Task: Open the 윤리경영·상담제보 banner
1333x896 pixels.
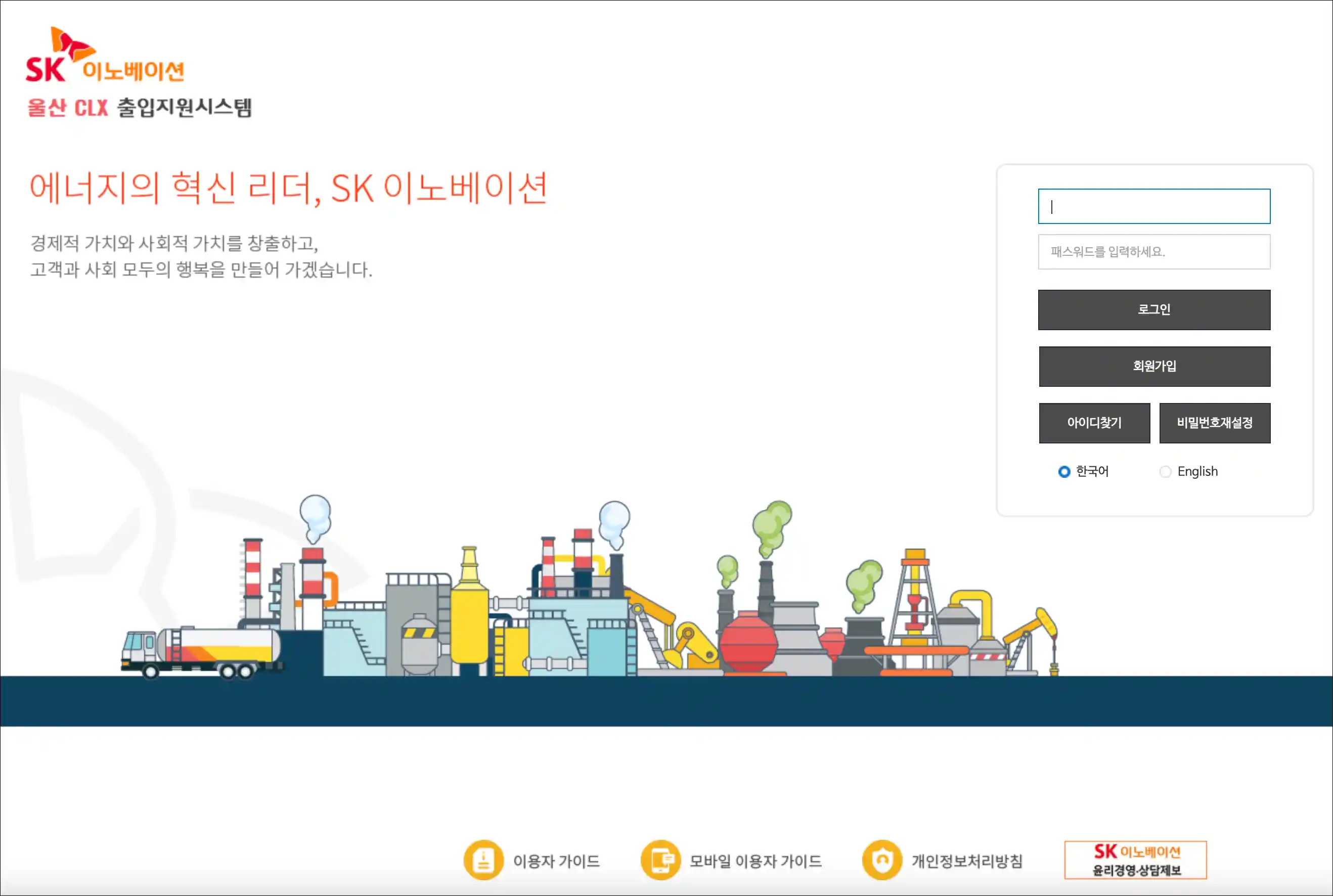Action: tap(1135, 860)
